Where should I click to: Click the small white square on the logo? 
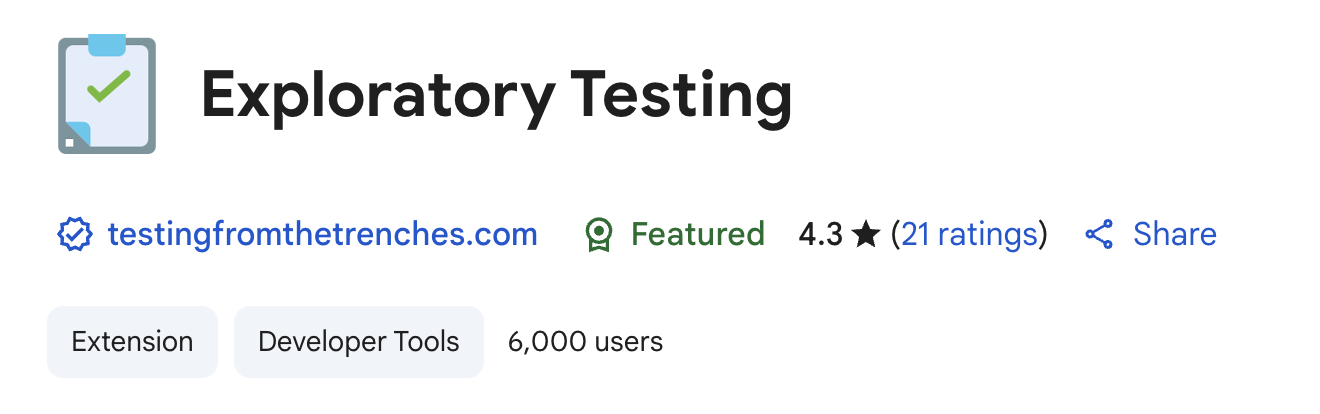click(69, 143)
